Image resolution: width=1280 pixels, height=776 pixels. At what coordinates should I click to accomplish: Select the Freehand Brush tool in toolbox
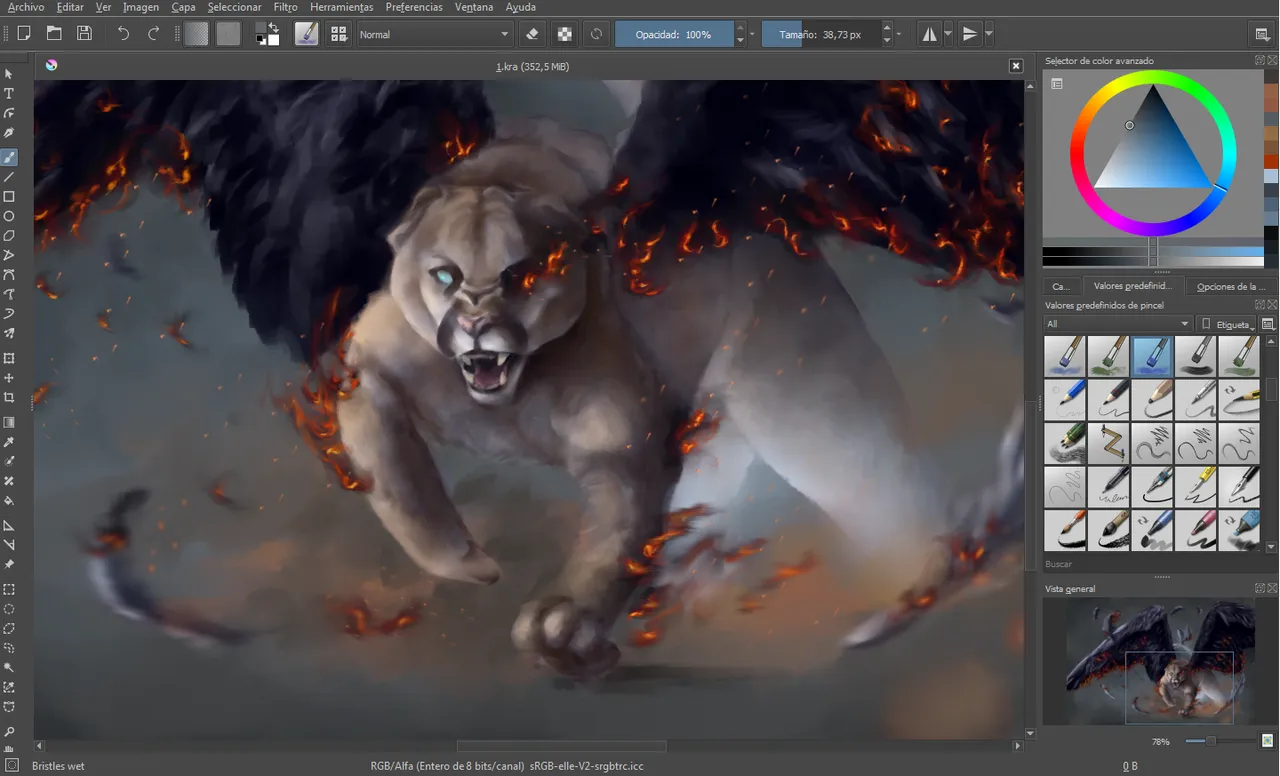(9, 157)
